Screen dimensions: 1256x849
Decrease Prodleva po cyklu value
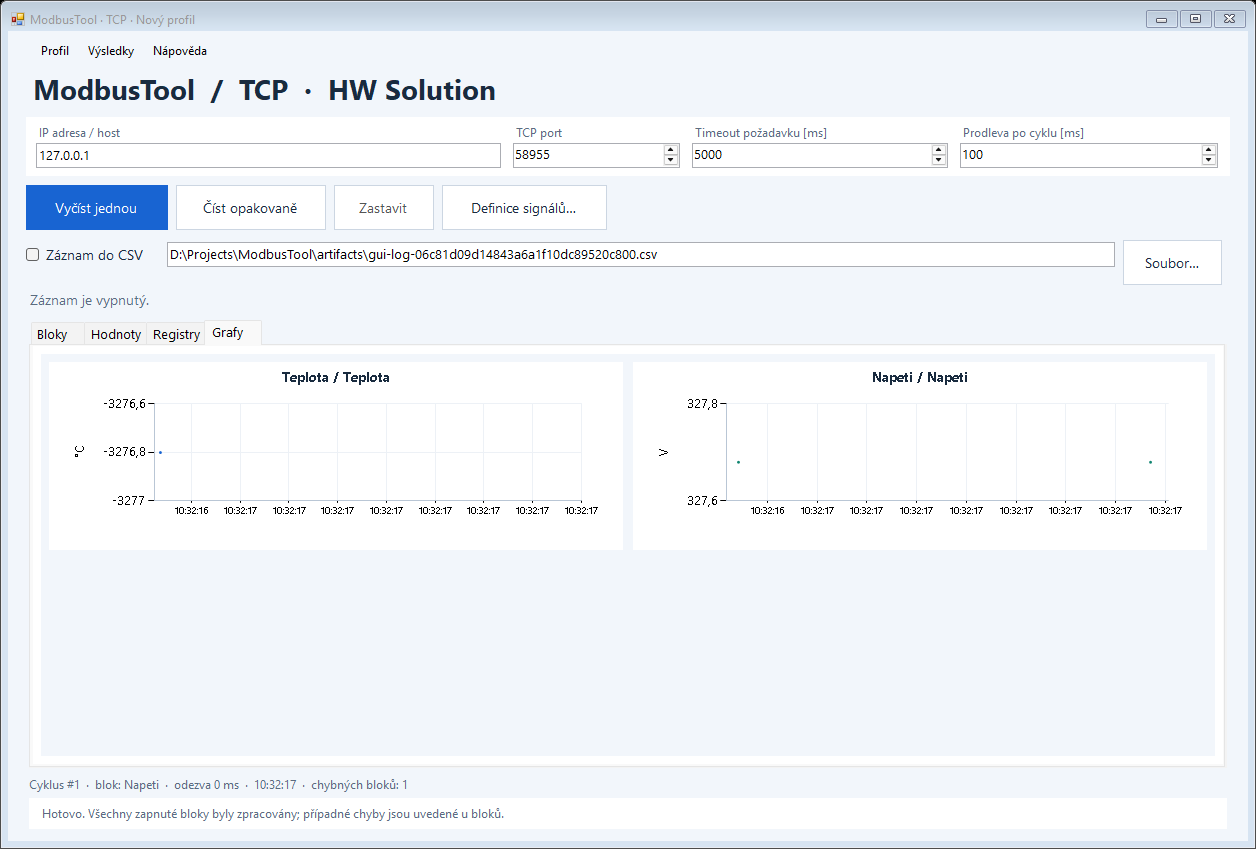[x=1208, y=160]
